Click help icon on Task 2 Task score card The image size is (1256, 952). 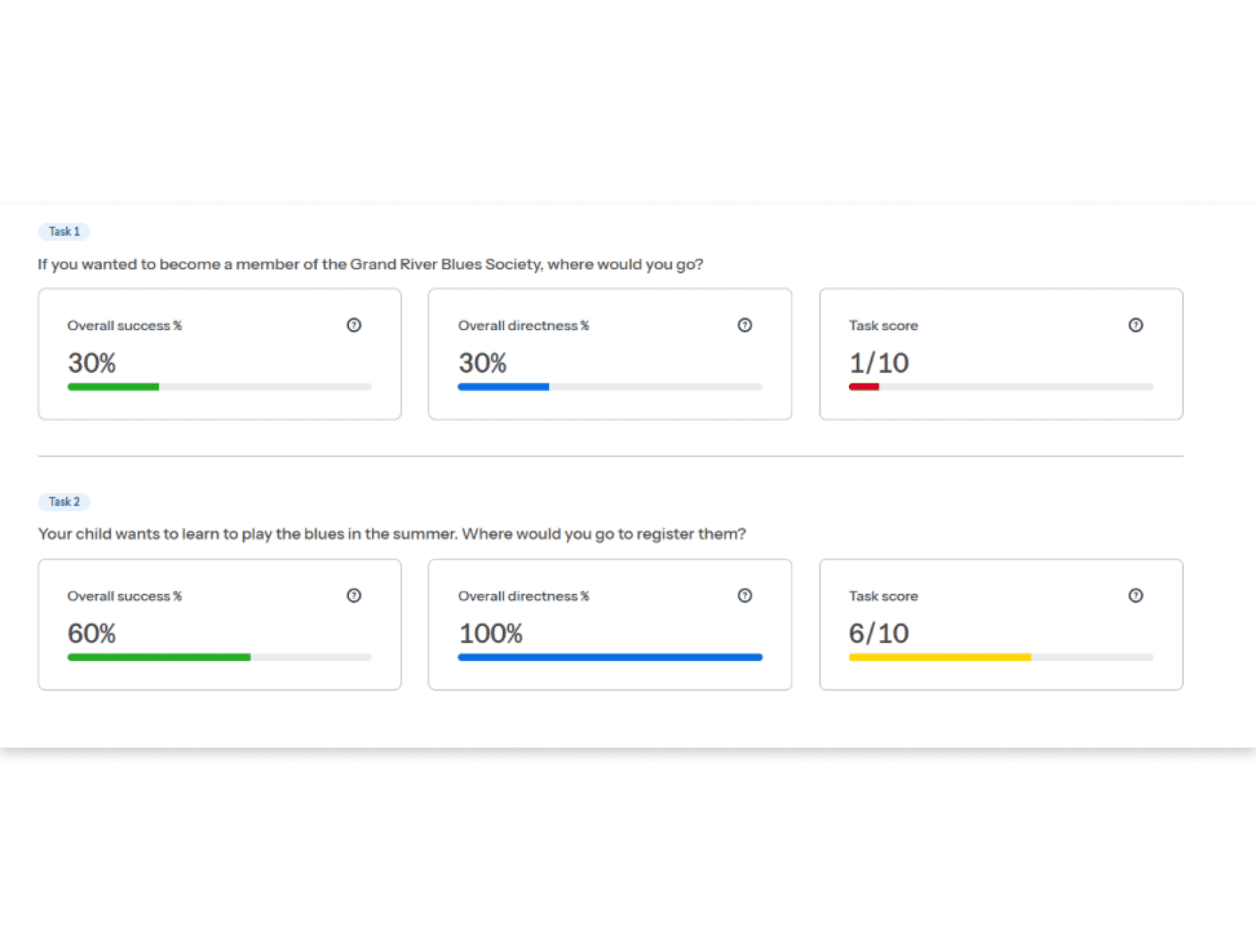(1136, 595)
